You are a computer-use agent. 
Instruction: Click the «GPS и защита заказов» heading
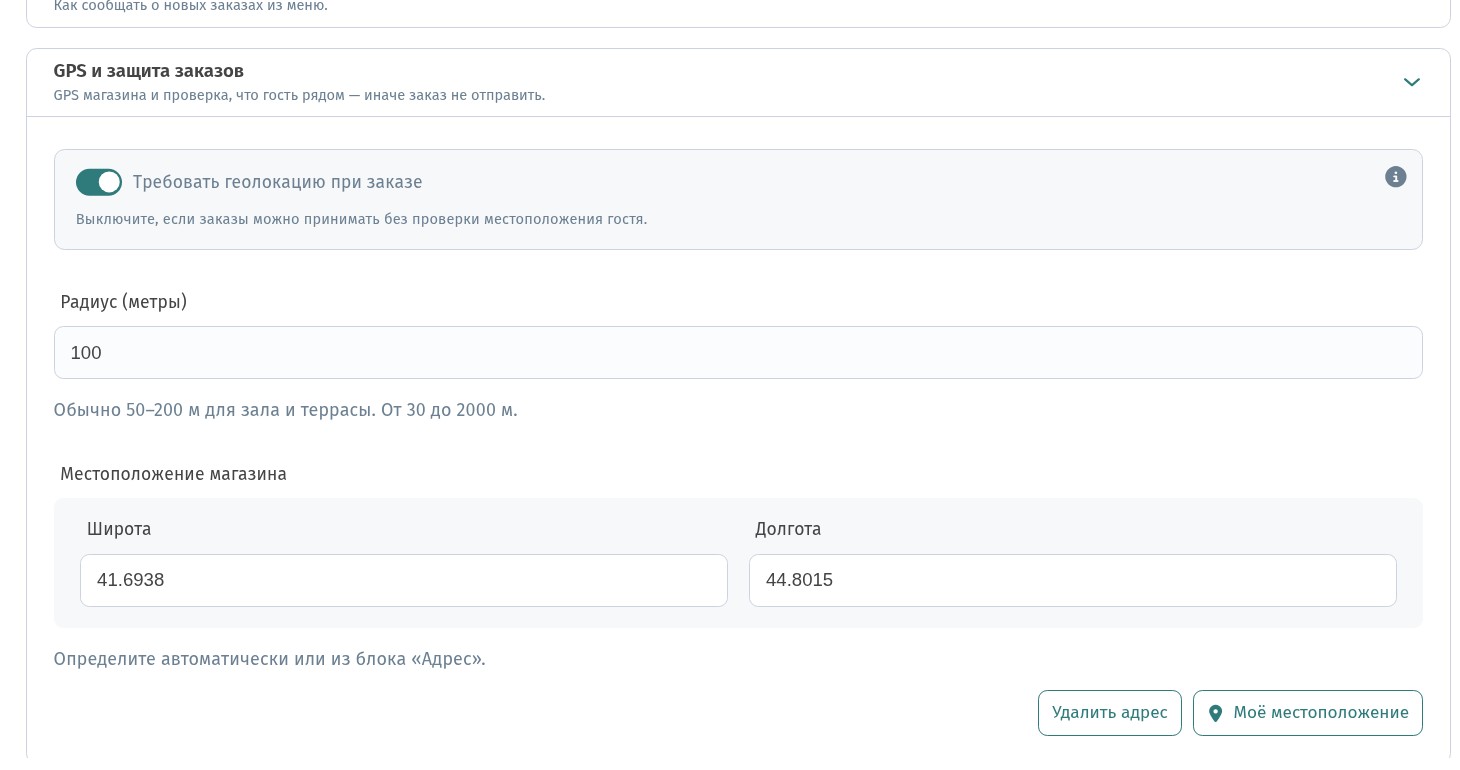(x=149, y=71)
